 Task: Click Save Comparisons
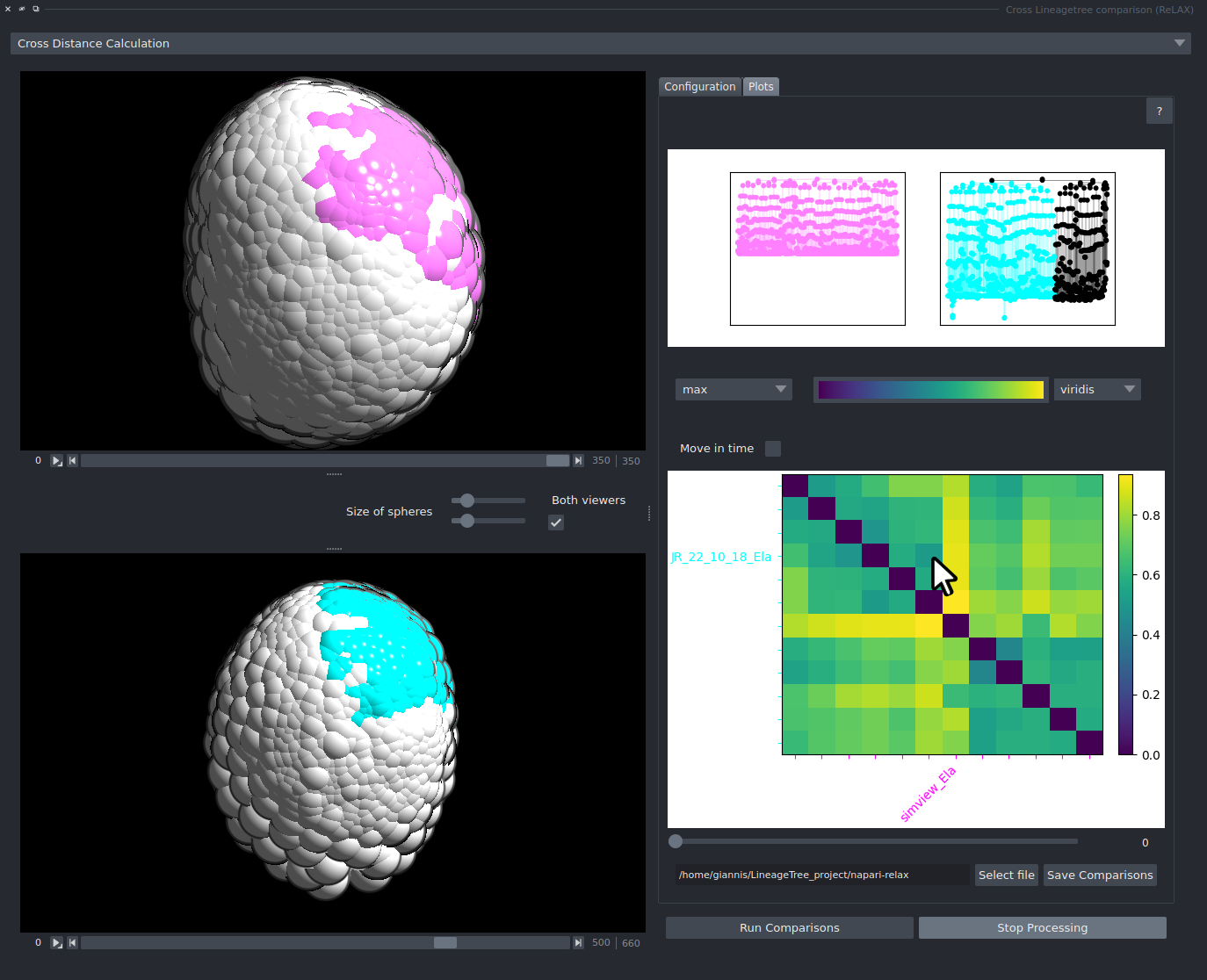[1099, 875]
